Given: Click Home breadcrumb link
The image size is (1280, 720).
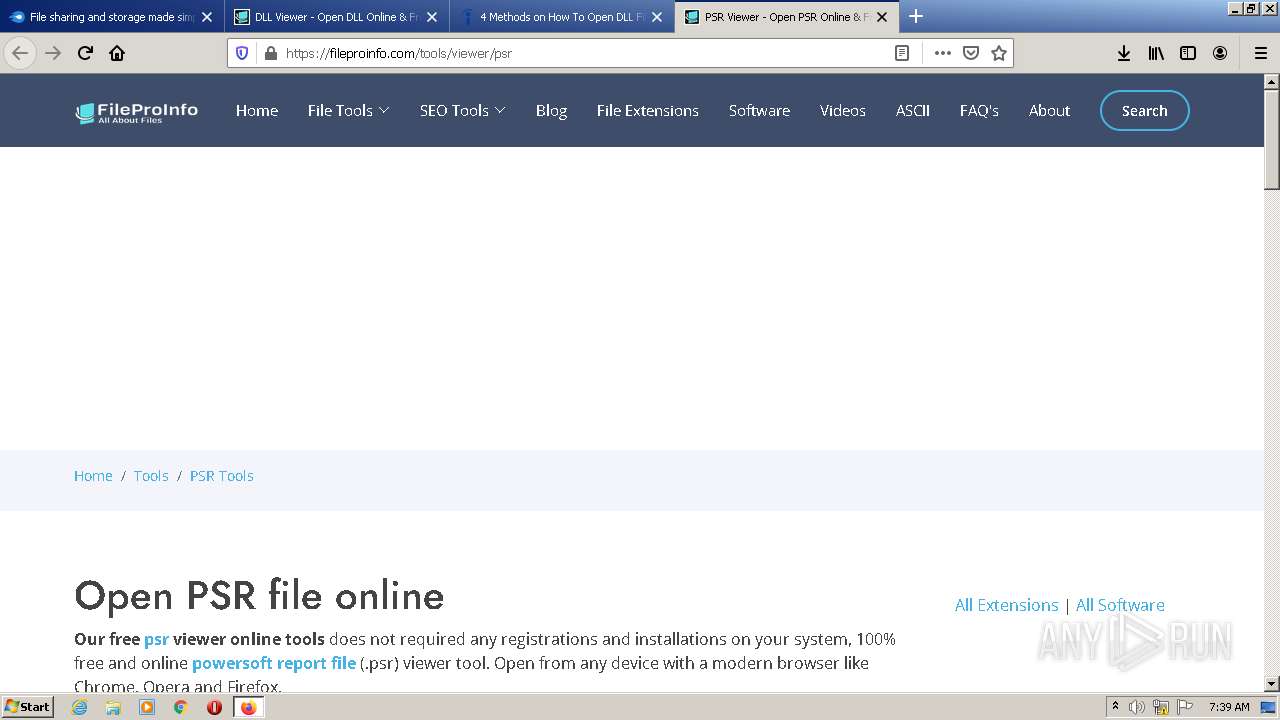Looking at the screenshot, I should click(93, 476).
